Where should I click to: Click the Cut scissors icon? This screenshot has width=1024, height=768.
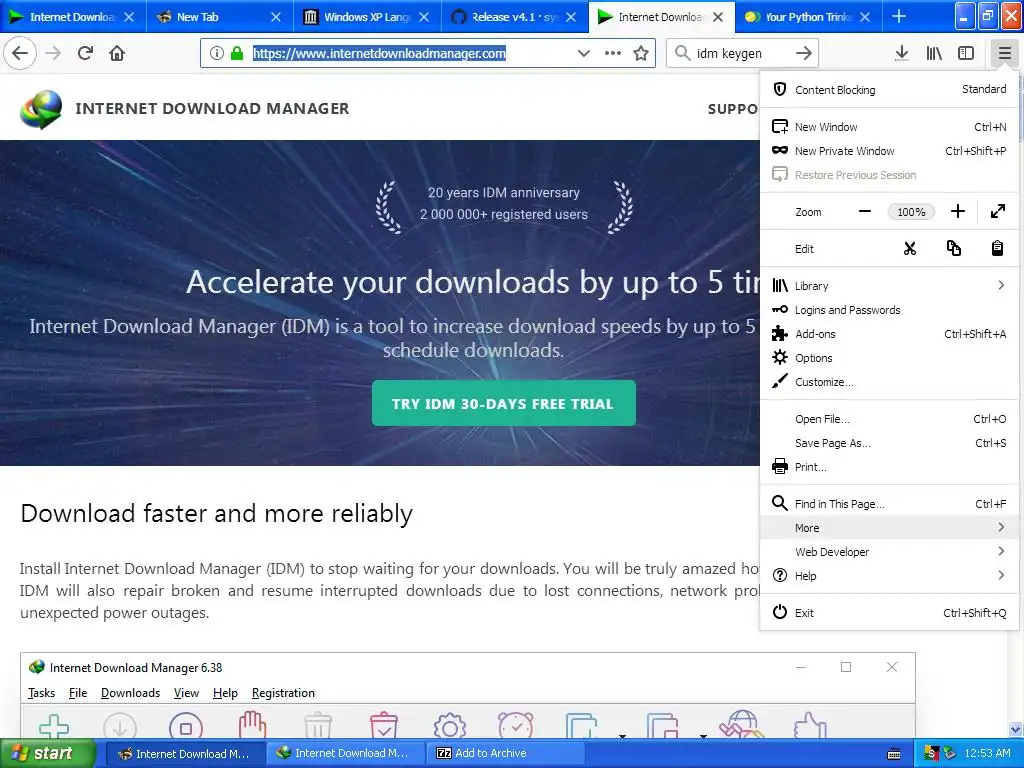coord(910,248)
